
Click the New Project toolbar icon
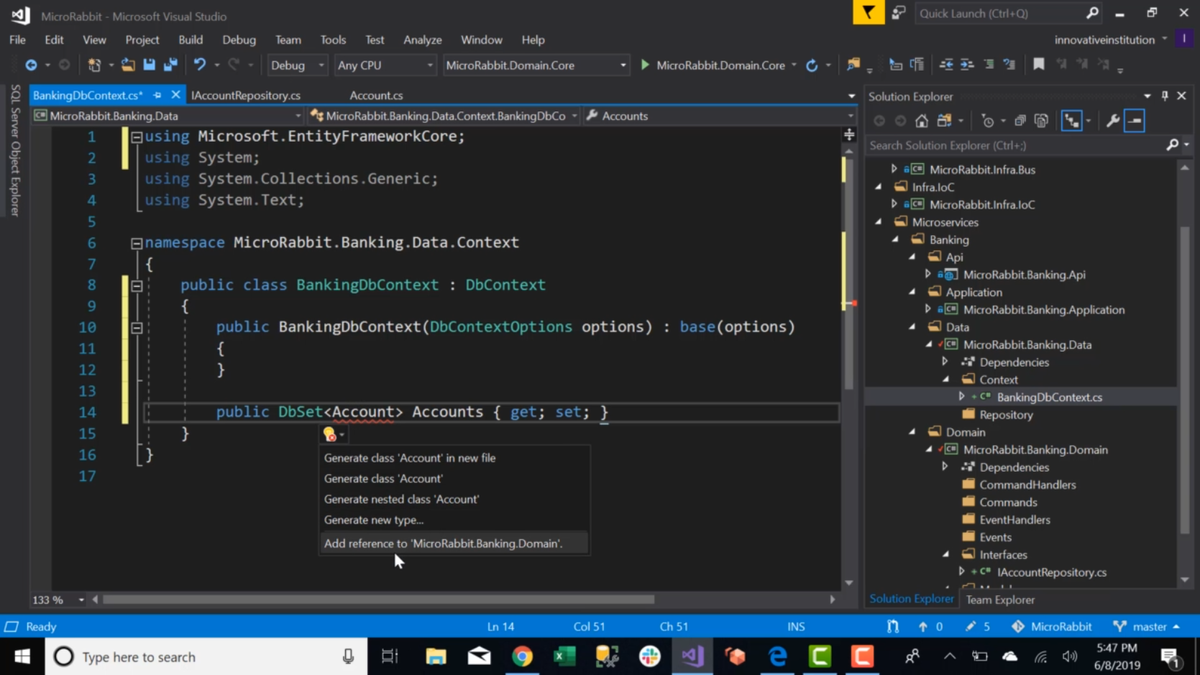(94, 65)
